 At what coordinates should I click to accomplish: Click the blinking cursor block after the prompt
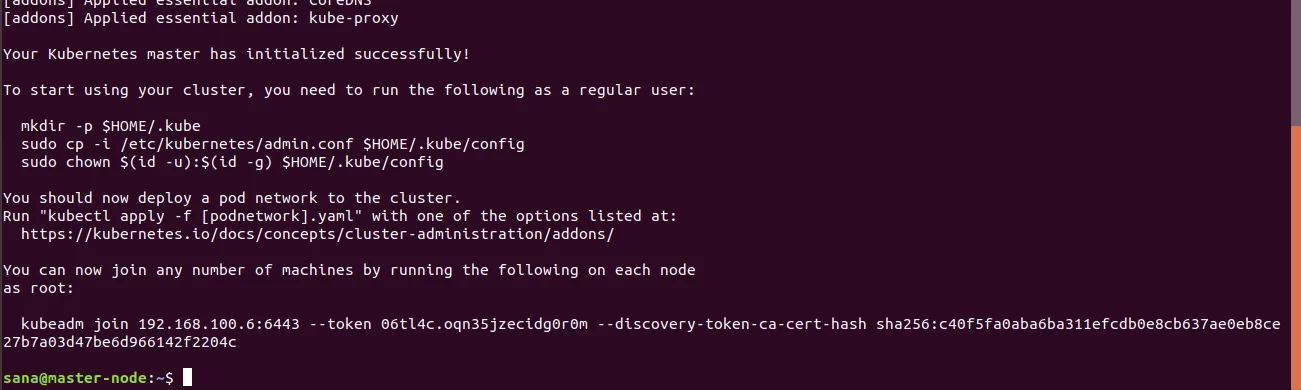pyautogui.click(x=187, y=378)
